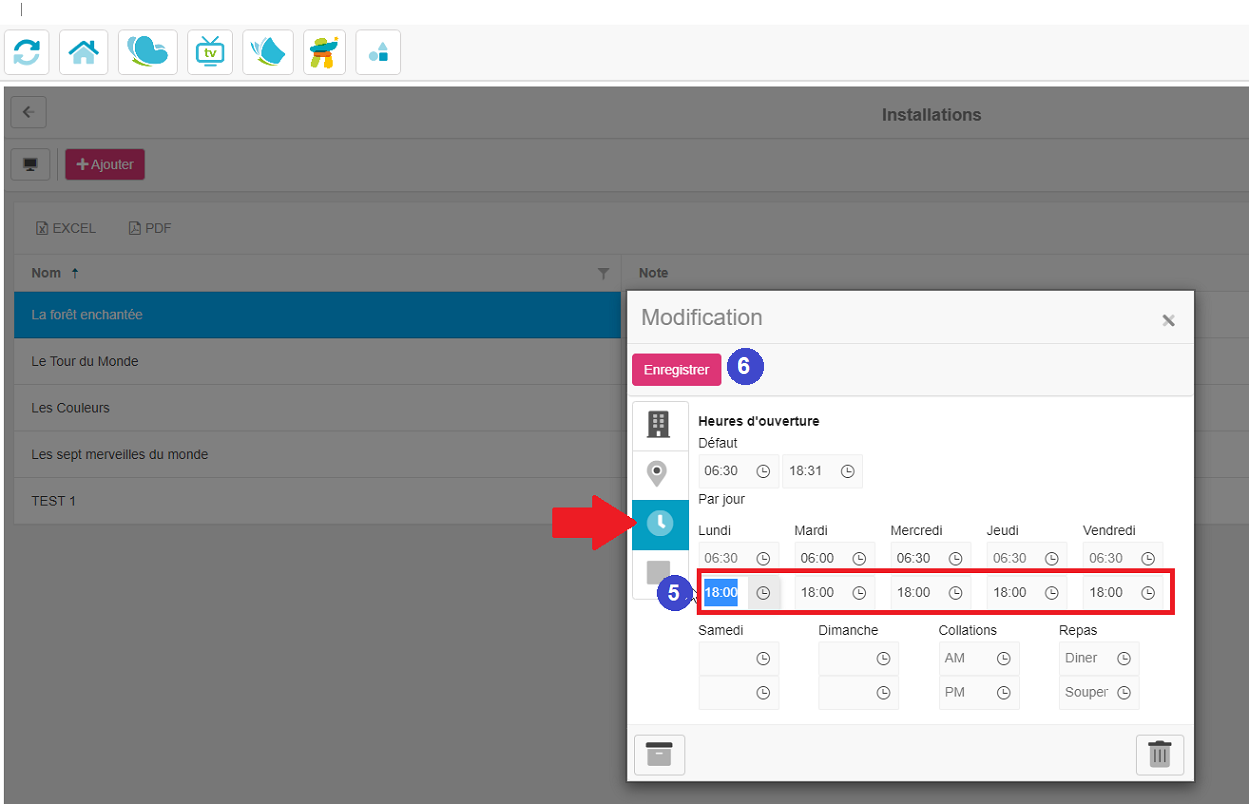This screenshot has width=1249, height=804.
Task: Switch to the clock opening hours tab
Action: tap(660, 523)
